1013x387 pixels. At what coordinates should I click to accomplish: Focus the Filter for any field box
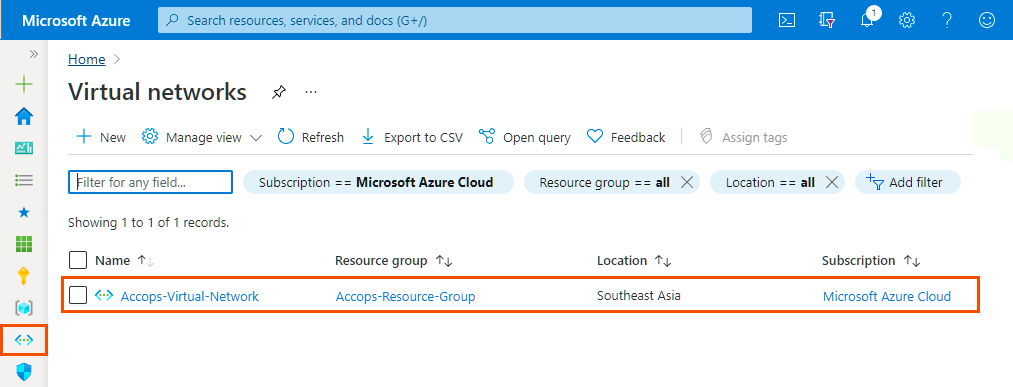[151, 182]
